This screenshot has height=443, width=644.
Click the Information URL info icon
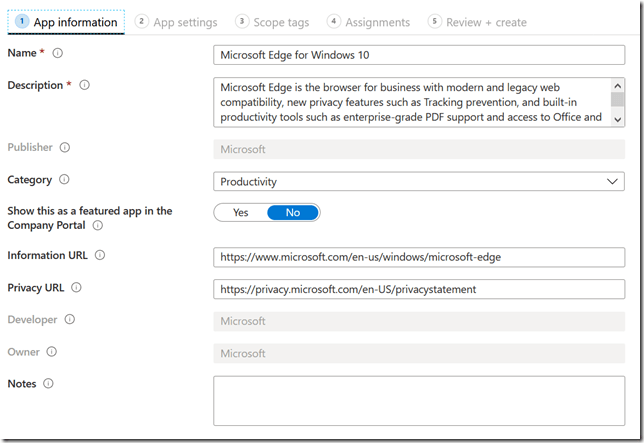click(x=100, y=255)
